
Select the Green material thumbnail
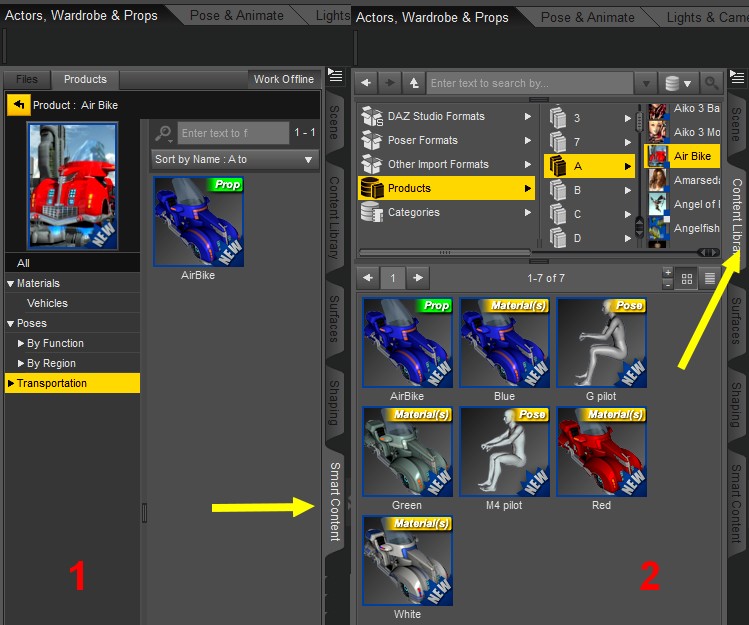click(x=407, y=451)
